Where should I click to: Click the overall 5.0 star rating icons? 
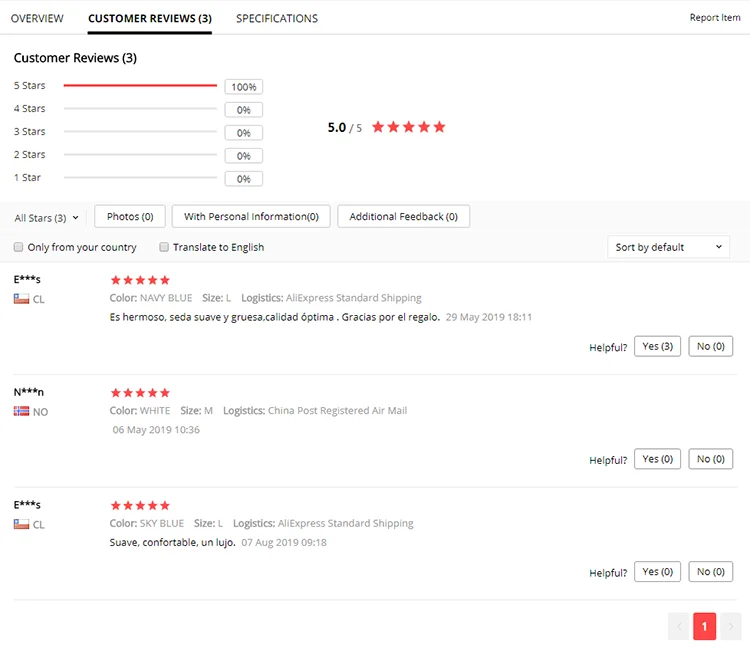408,127
